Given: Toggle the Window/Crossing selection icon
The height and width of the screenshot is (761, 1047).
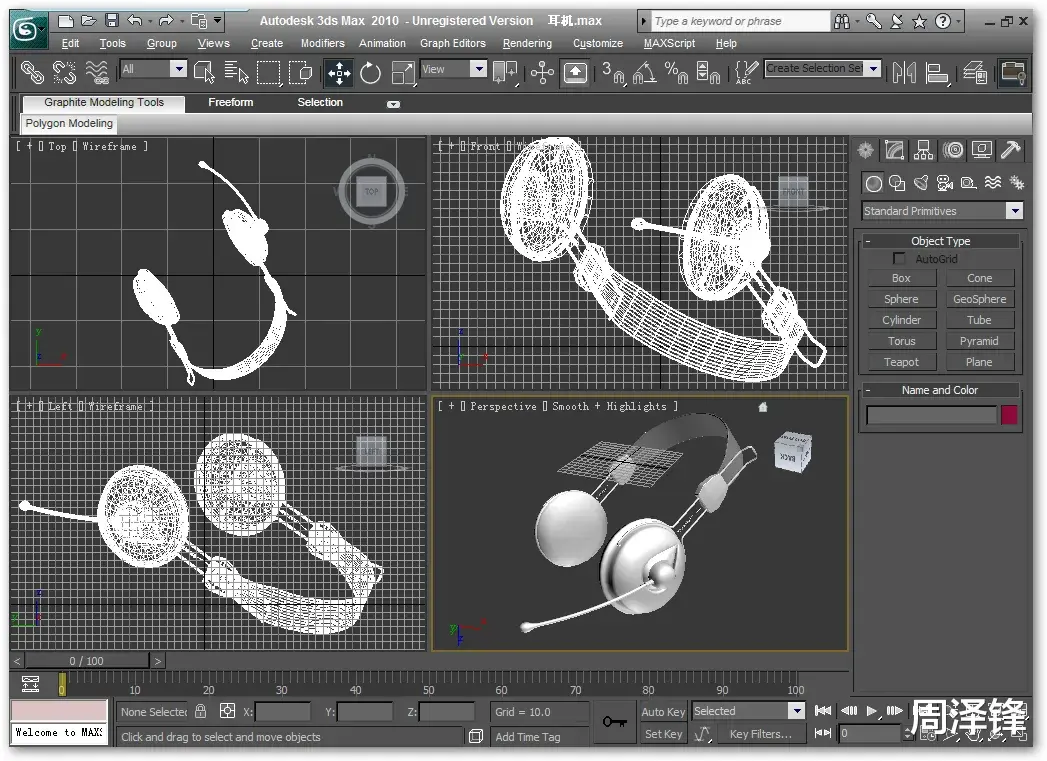Looking at the screenshot, I should point(300,72).
